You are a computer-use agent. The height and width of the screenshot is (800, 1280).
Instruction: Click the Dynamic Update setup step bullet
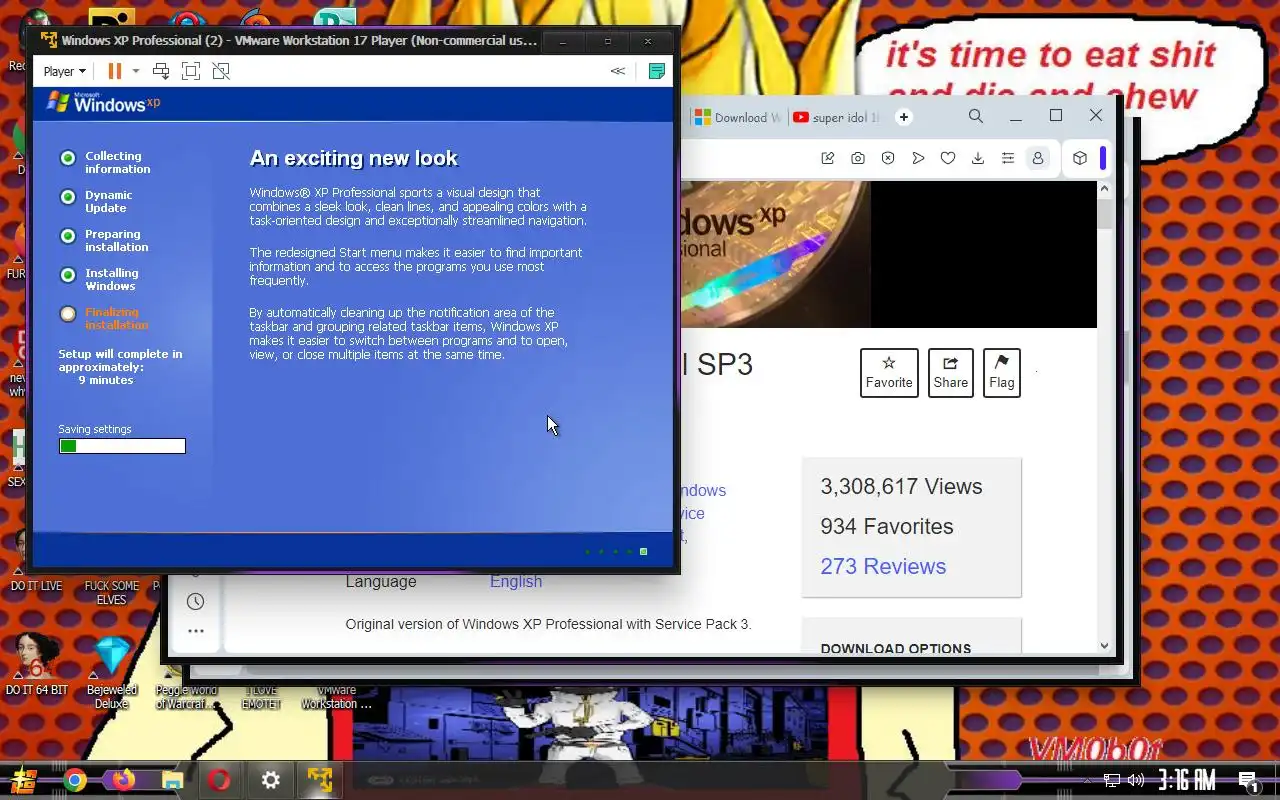tap(68, 197)
